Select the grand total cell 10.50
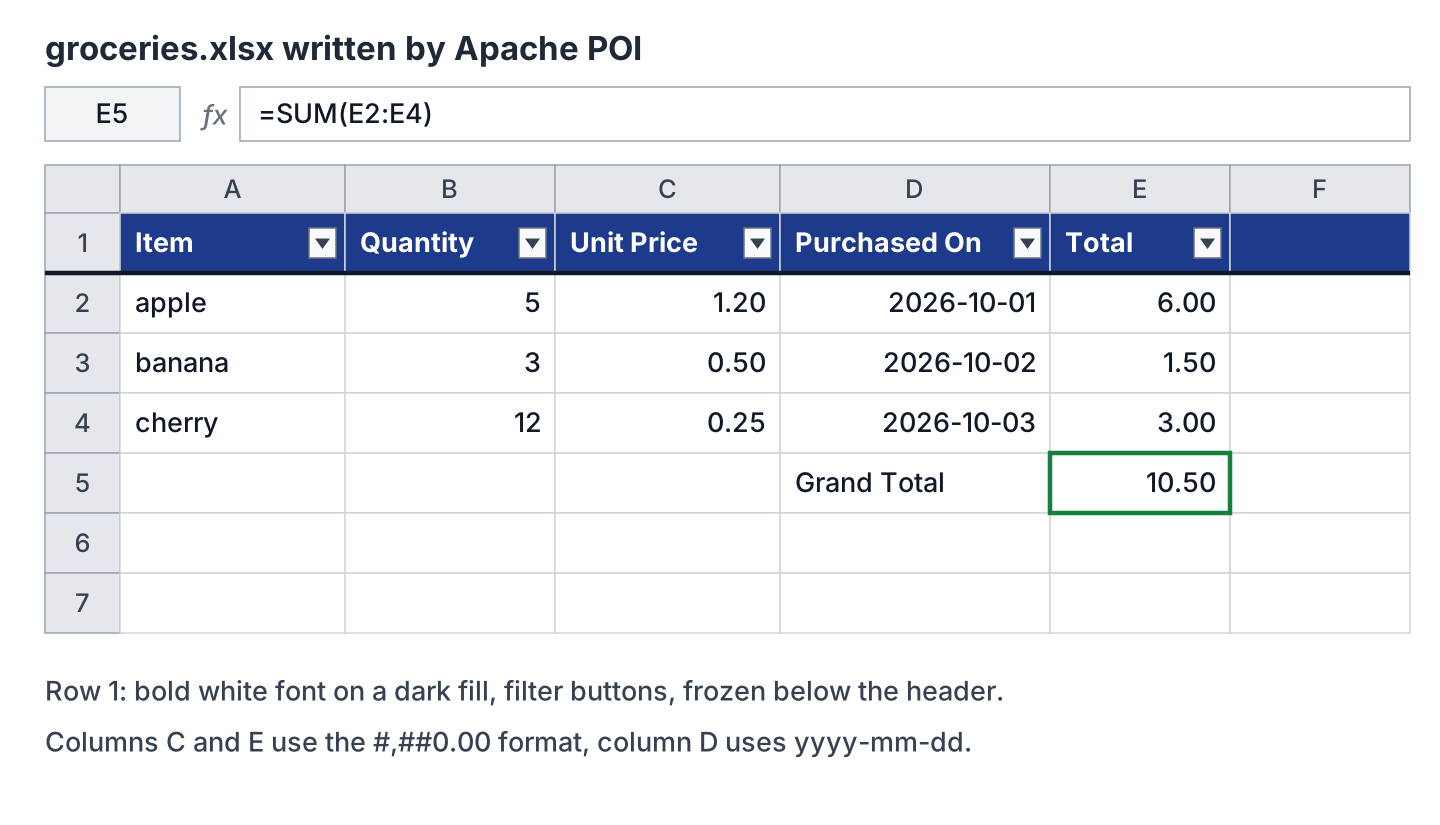 coord(1140,483)
